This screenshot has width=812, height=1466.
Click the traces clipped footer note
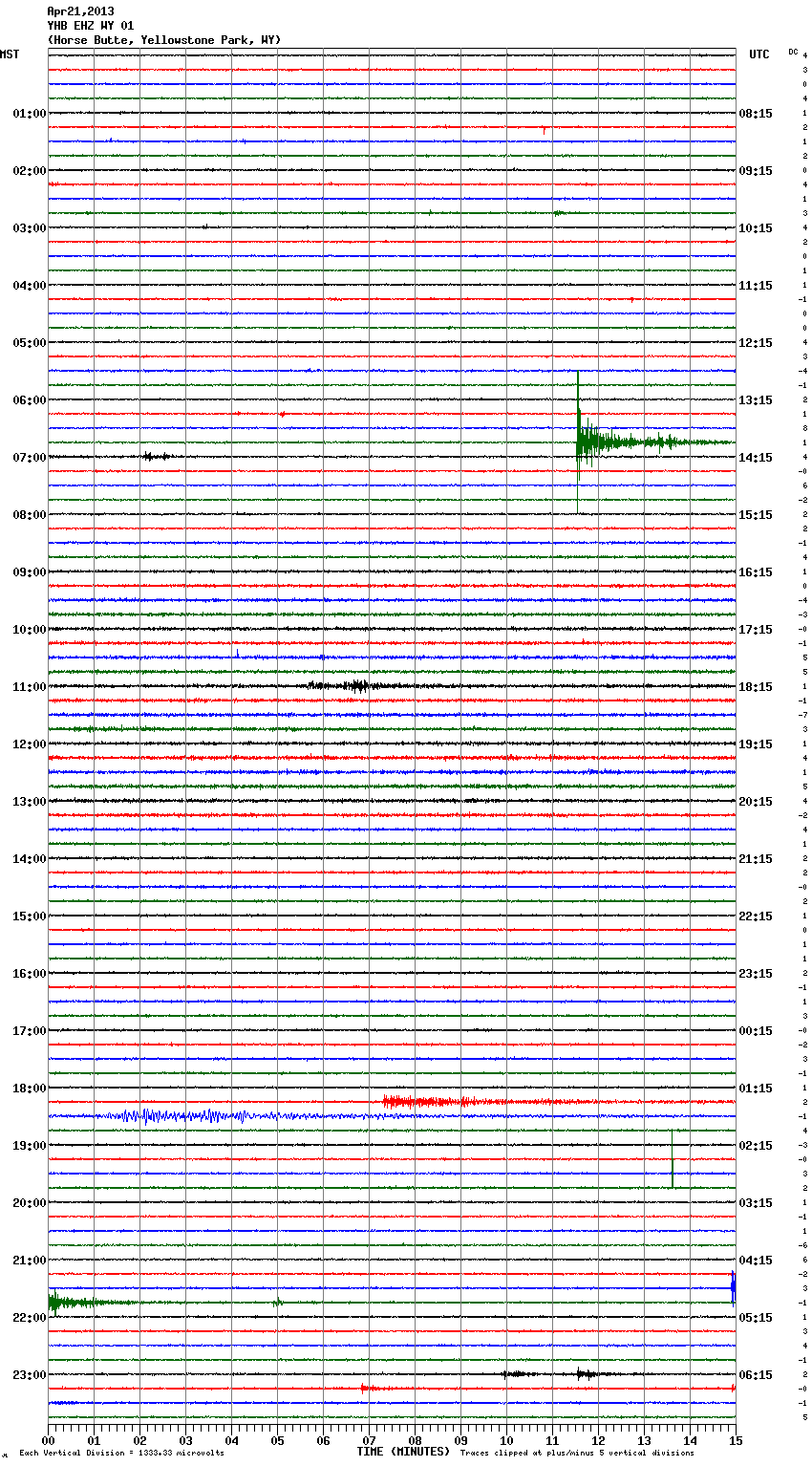pos(577,1453)
